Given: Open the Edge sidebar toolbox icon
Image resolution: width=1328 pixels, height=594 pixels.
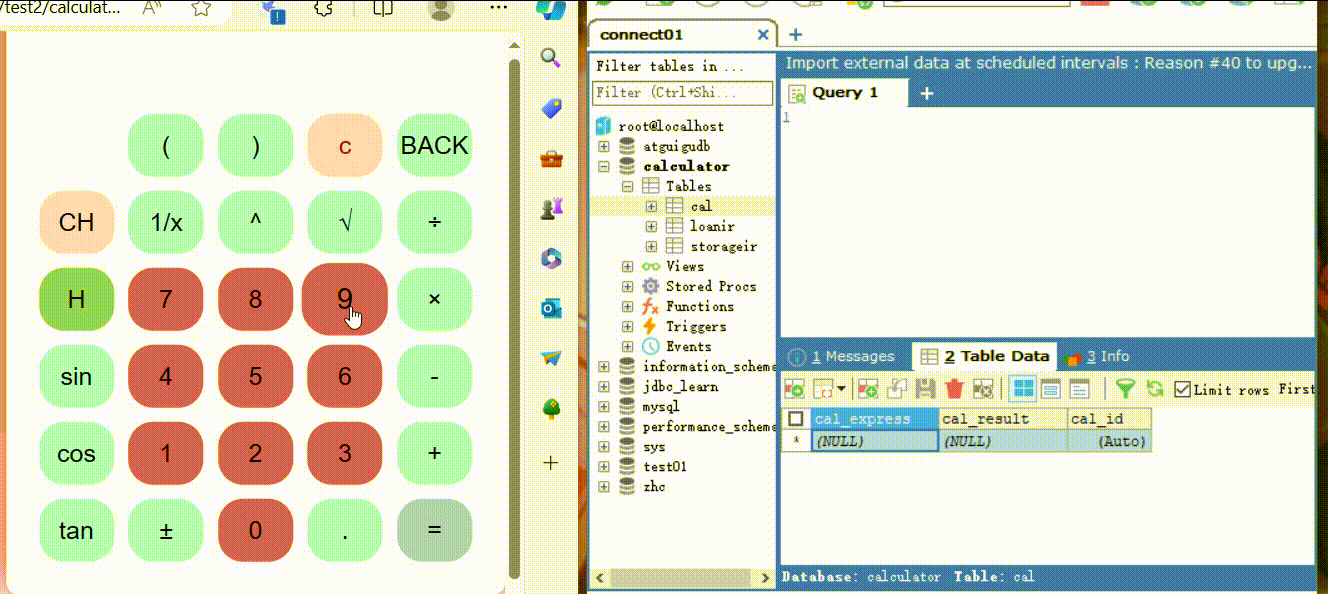Looking at the screenshot, I should pos(551,158).
